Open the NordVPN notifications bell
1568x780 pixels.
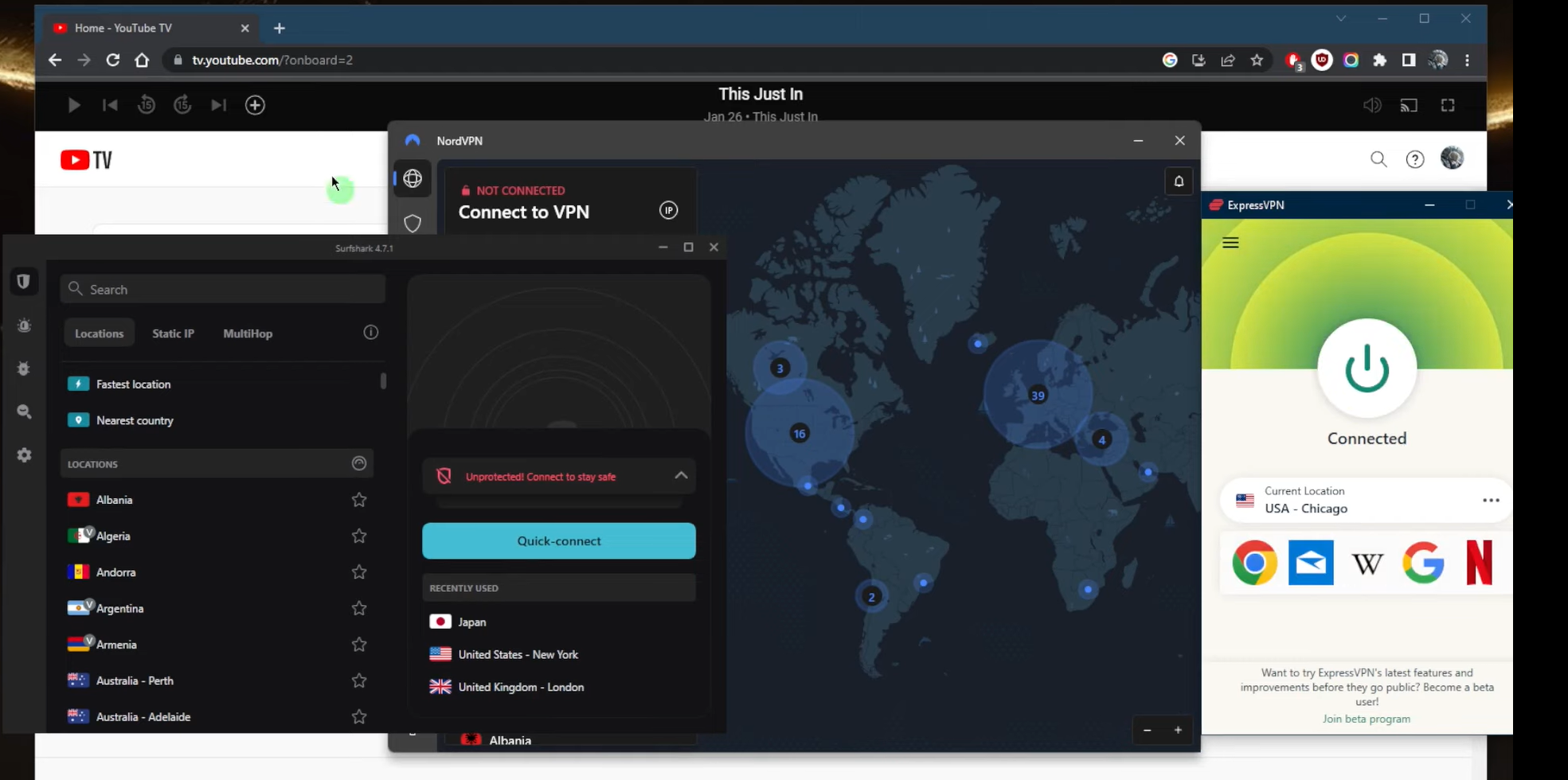click(x=1179, y=181)
